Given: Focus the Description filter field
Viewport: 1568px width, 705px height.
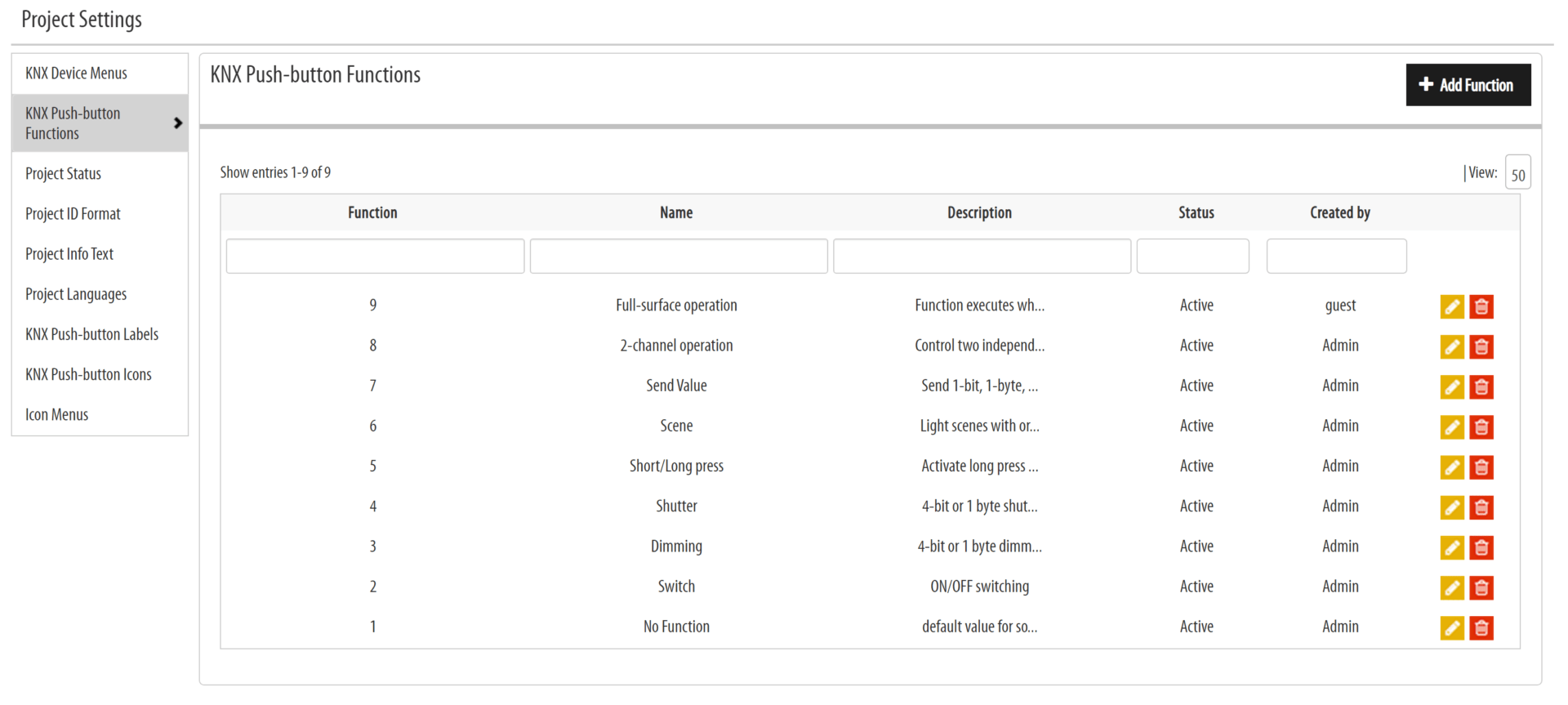Looking at the screenshot, I should (x=982, y=256).
